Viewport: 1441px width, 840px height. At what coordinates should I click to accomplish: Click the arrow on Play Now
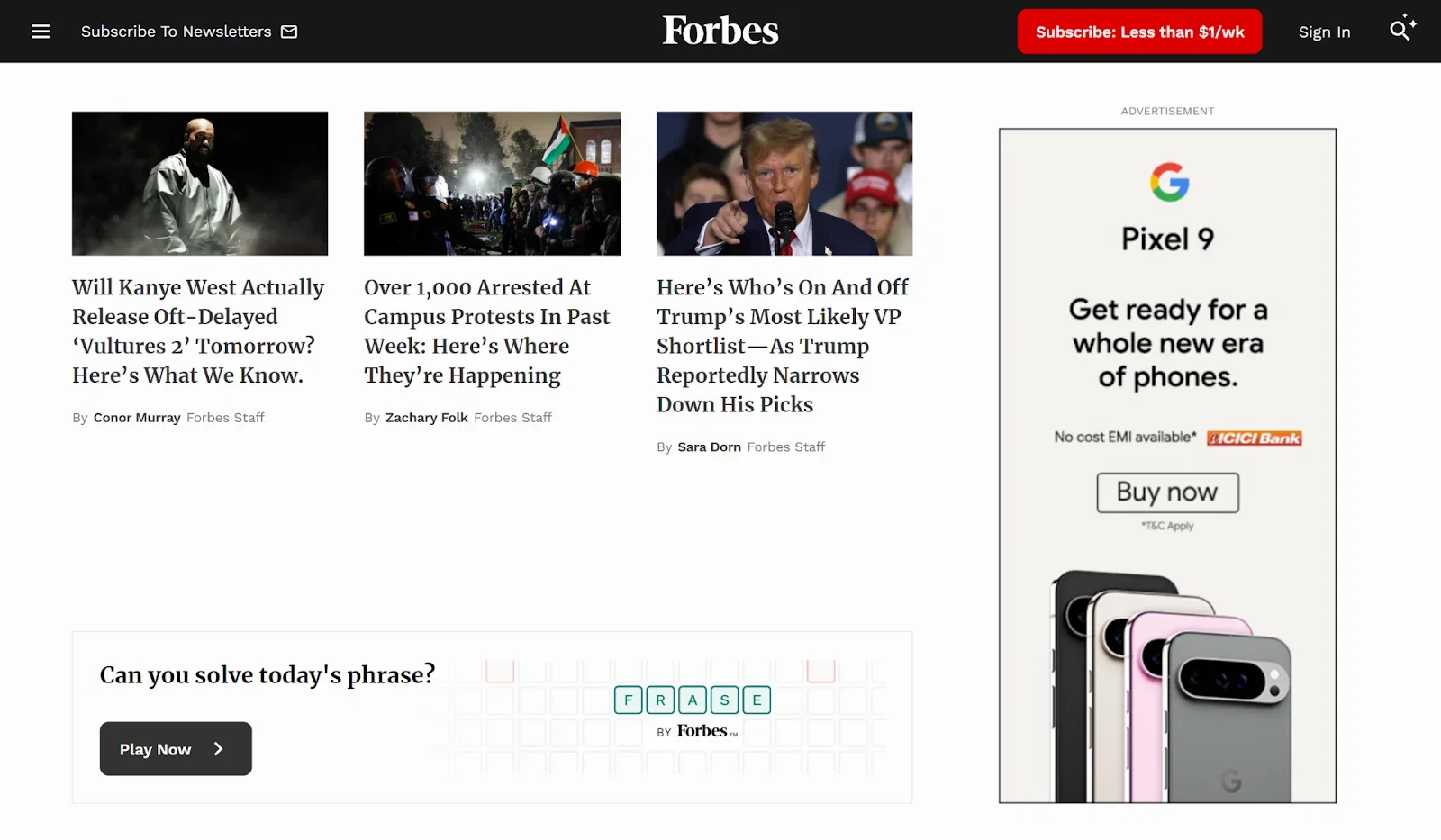tap(218, 749)
